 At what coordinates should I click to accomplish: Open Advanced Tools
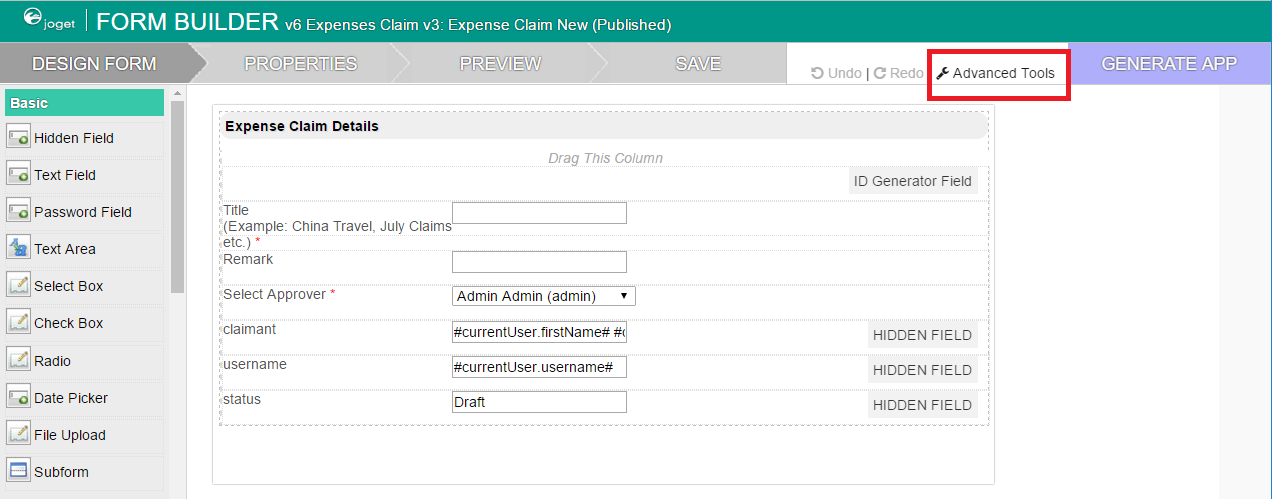pyautogui.click(x=996, y=73)
